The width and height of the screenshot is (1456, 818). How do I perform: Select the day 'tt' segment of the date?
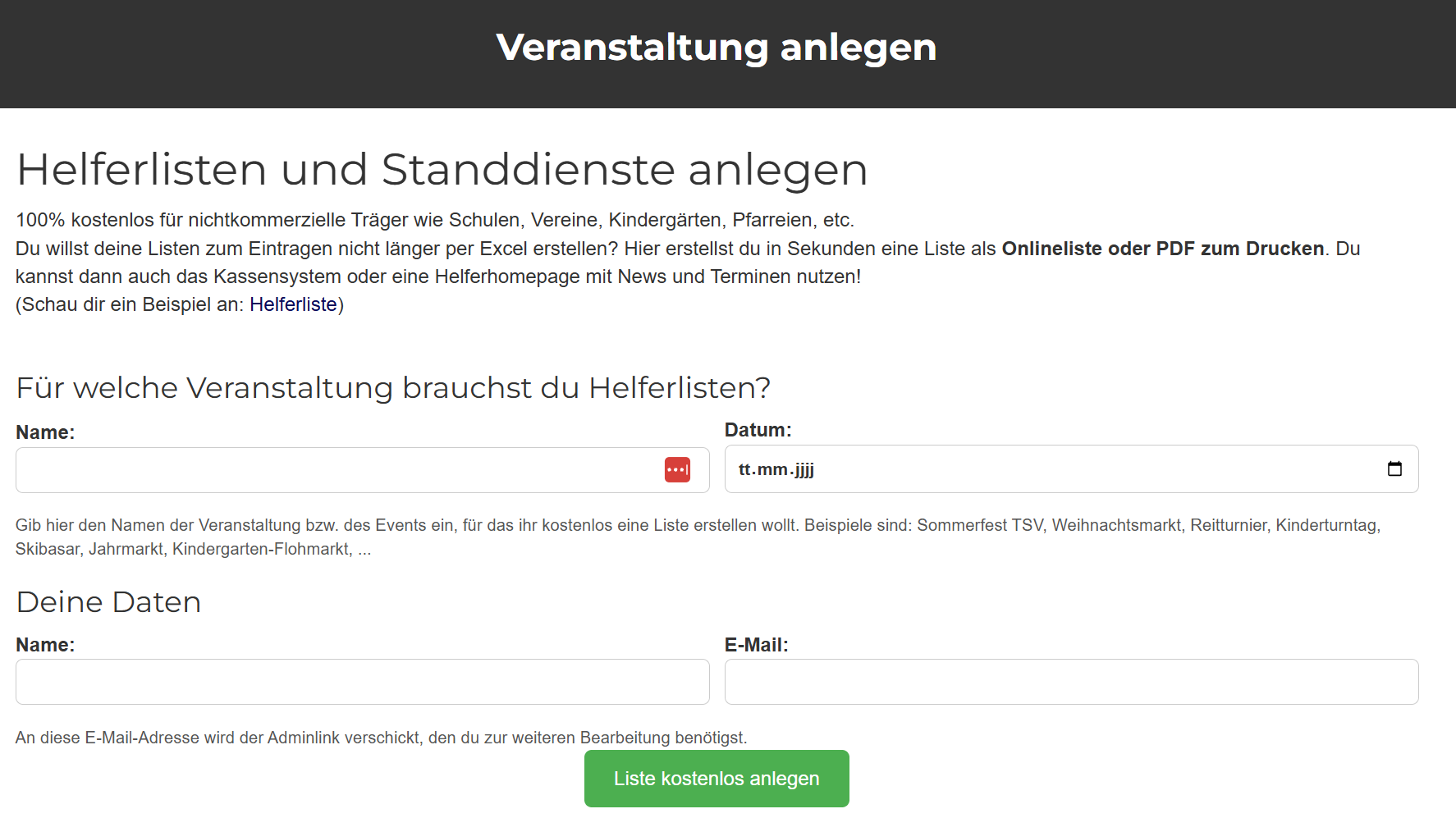(744, 470)
